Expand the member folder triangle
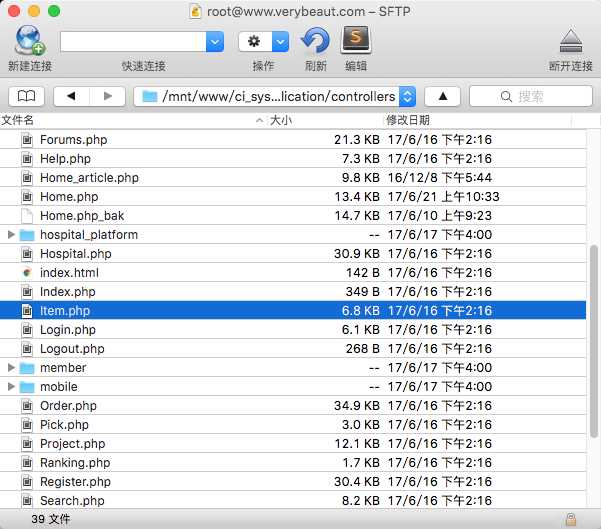 [x=11, y=367]
